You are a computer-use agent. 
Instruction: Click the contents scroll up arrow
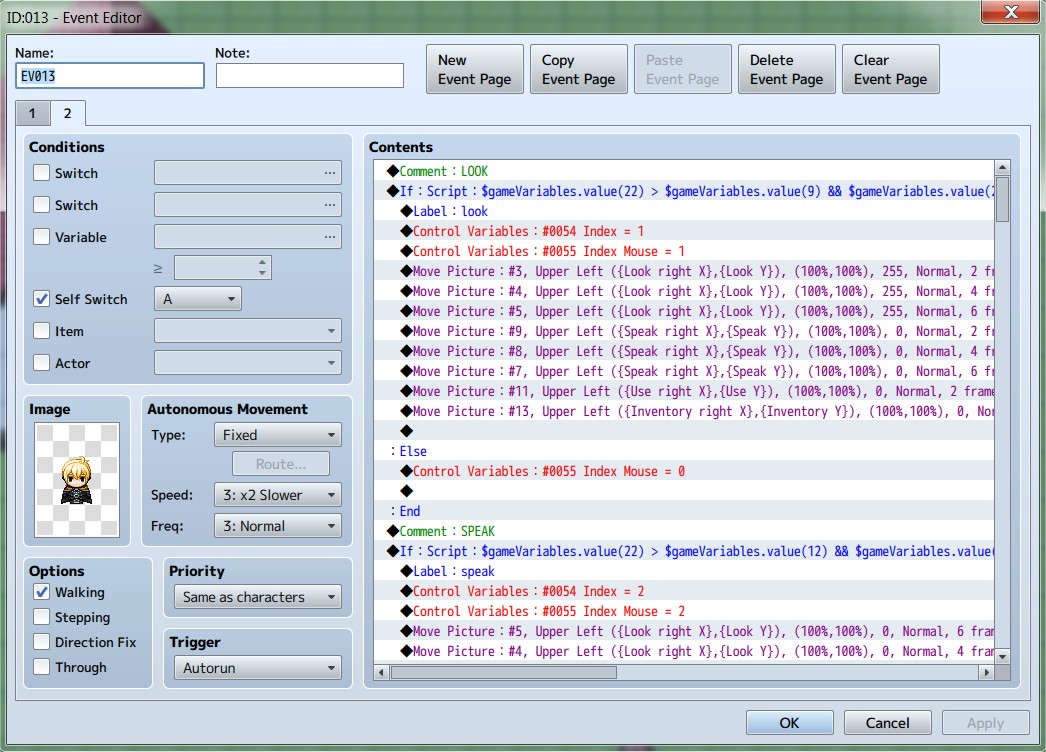[1002, 167]
